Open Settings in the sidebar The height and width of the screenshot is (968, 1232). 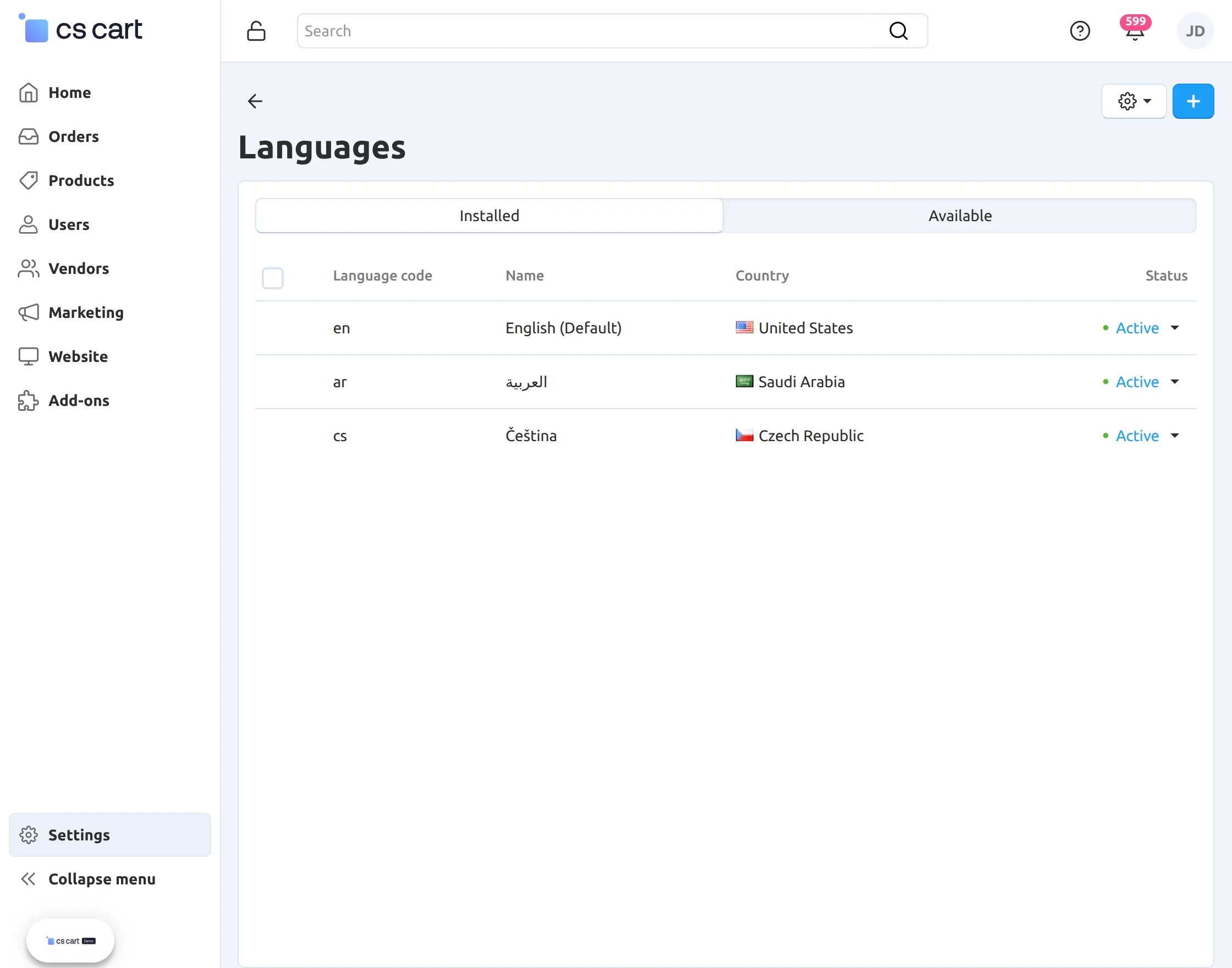110,835
